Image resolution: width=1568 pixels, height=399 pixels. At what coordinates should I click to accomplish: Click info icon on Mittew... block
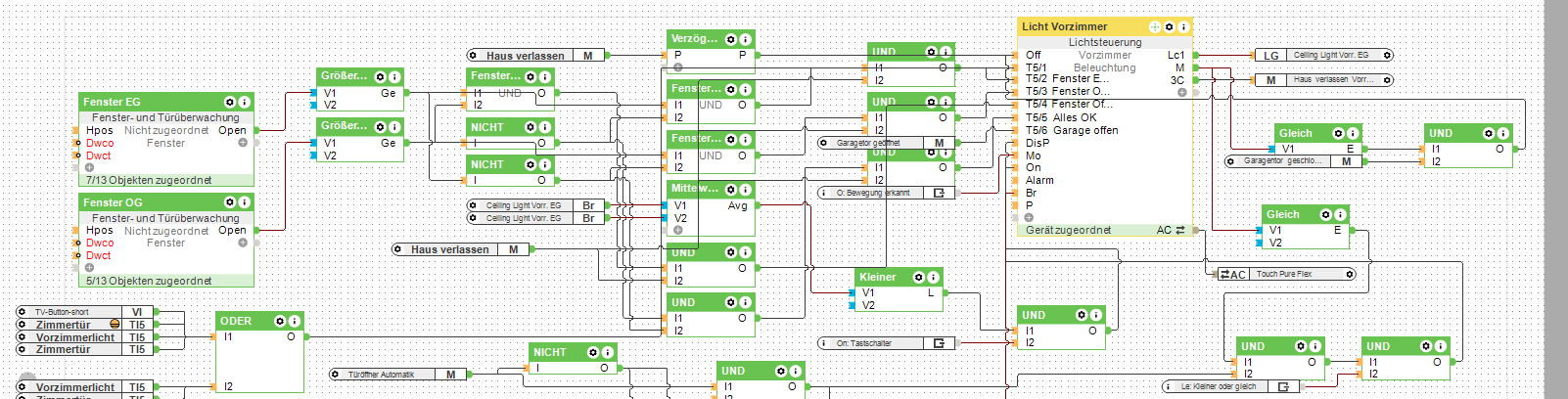[x=745, y=189]
